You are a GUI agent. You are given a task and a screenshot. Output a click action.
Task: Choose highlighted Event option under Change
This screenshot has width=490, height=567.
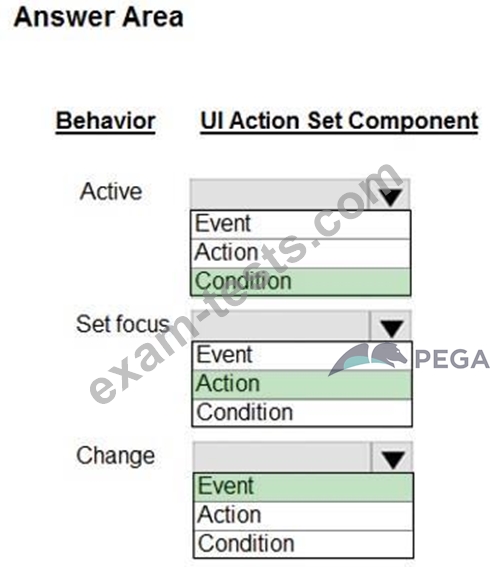point(303,487)
